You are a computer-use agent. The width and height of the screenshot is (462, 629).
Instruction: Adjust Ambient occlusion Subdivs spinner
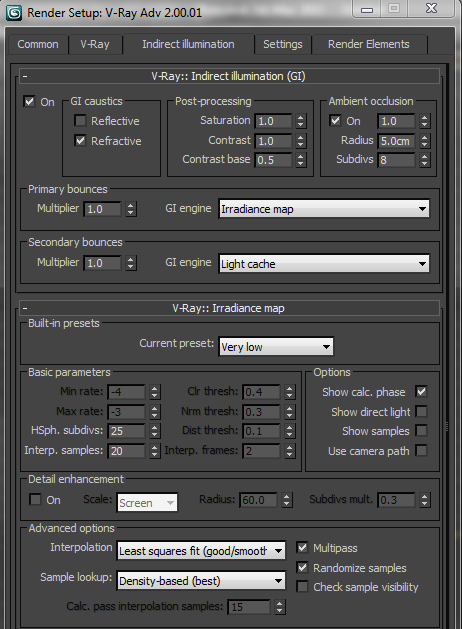click(425, 160)
